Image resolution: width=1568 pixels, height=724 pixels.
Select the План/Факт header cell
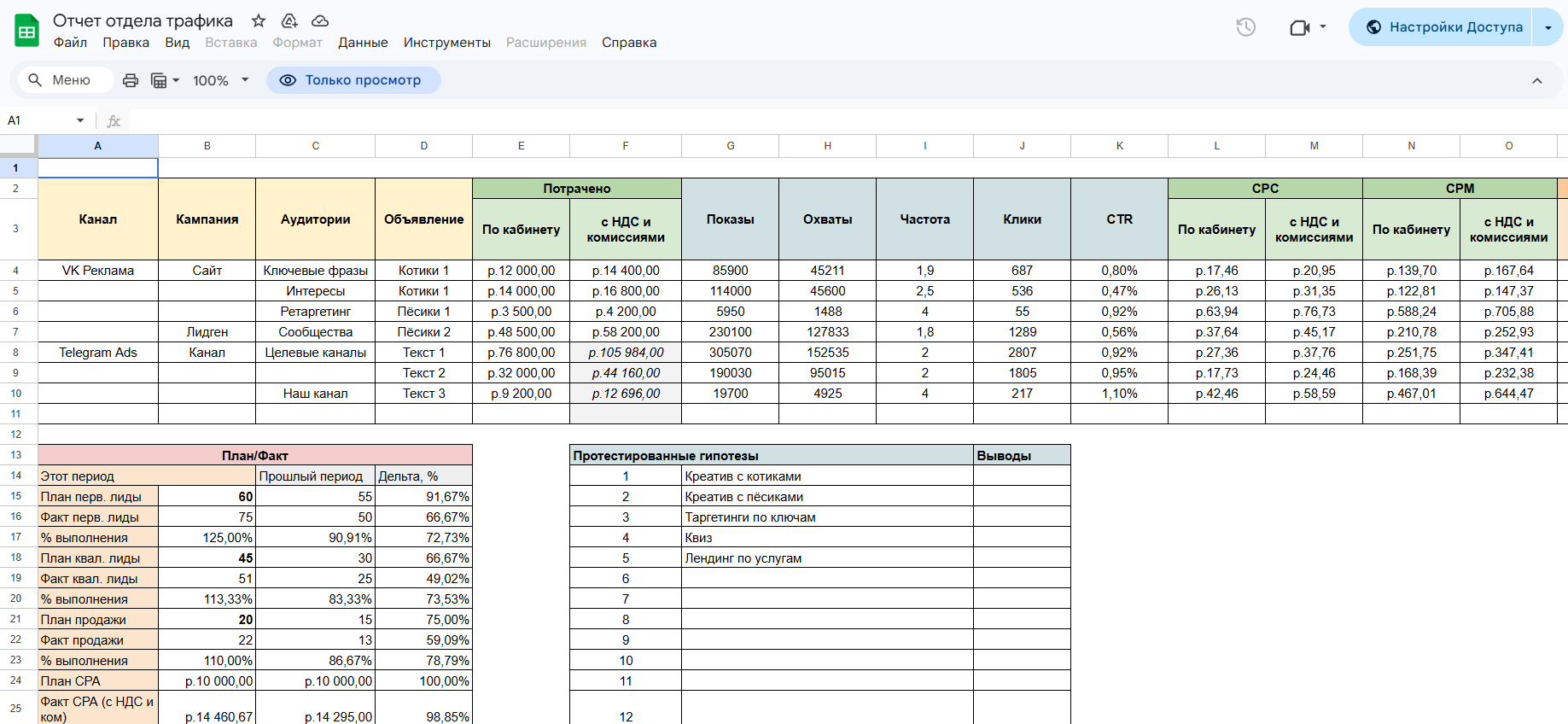point(254,455)
